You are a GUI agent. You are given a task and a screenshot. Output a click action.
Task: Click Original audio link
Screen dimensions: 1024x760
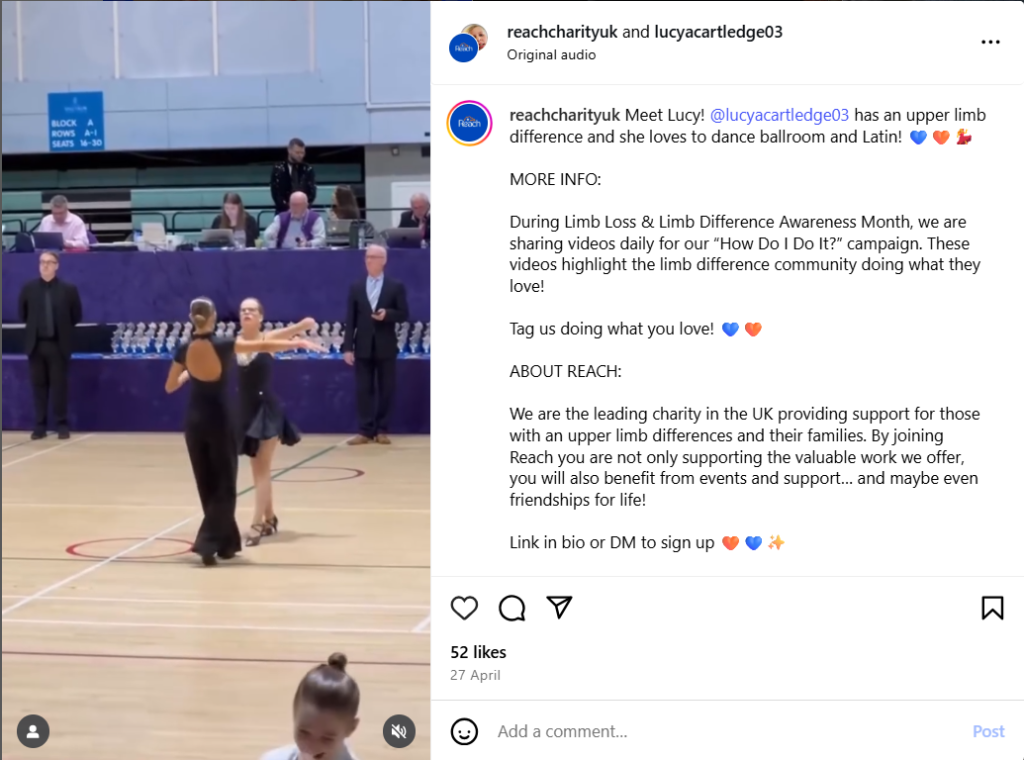551,55
